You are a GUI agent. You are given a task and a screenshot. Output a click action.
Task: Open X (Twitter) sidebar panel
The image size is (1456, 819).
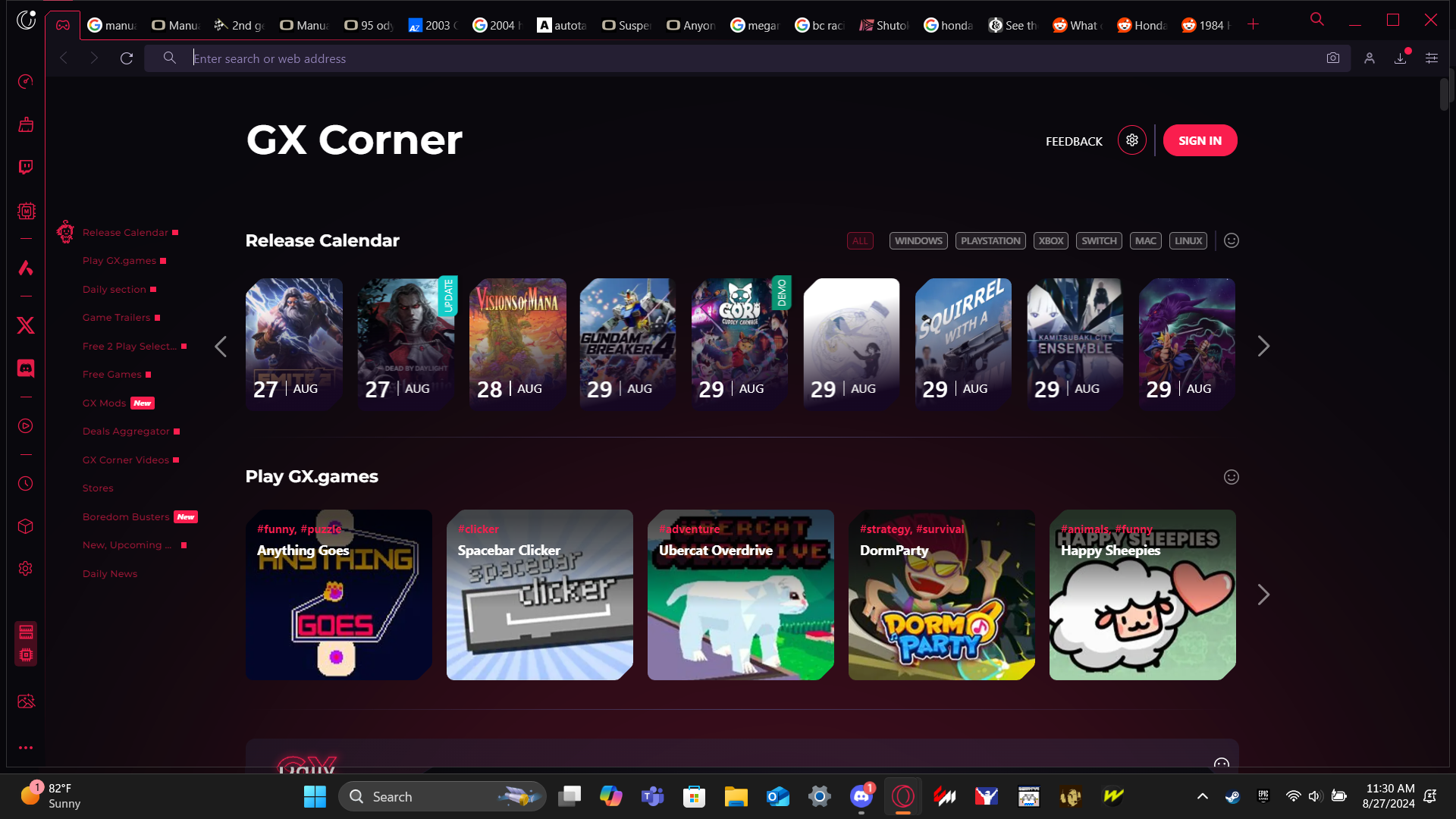click(x=26, y=326)
